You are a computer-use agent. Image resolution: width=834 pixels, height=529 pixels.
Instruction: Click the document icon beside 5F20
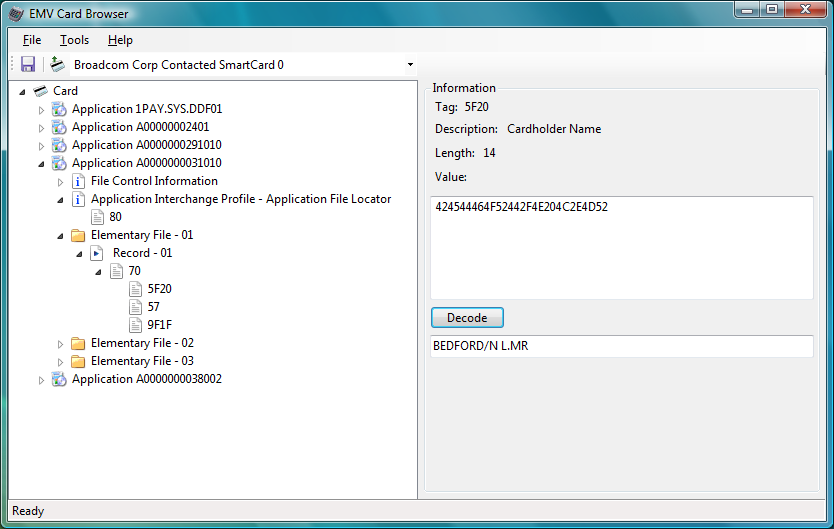click(x=136, y=289)
